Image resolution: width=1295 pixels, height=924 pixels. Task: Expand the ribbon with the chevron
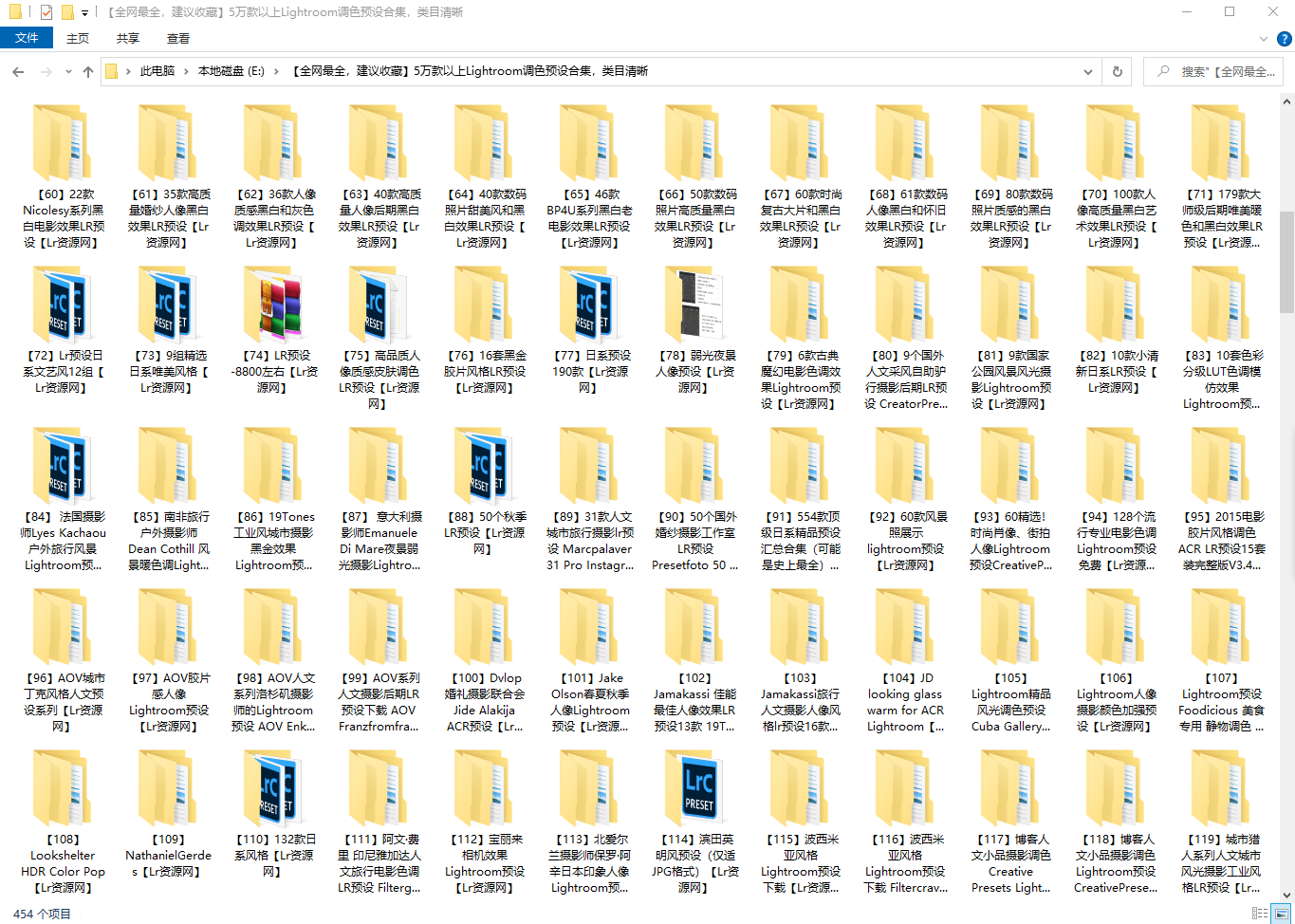(x=1263, y=39)
